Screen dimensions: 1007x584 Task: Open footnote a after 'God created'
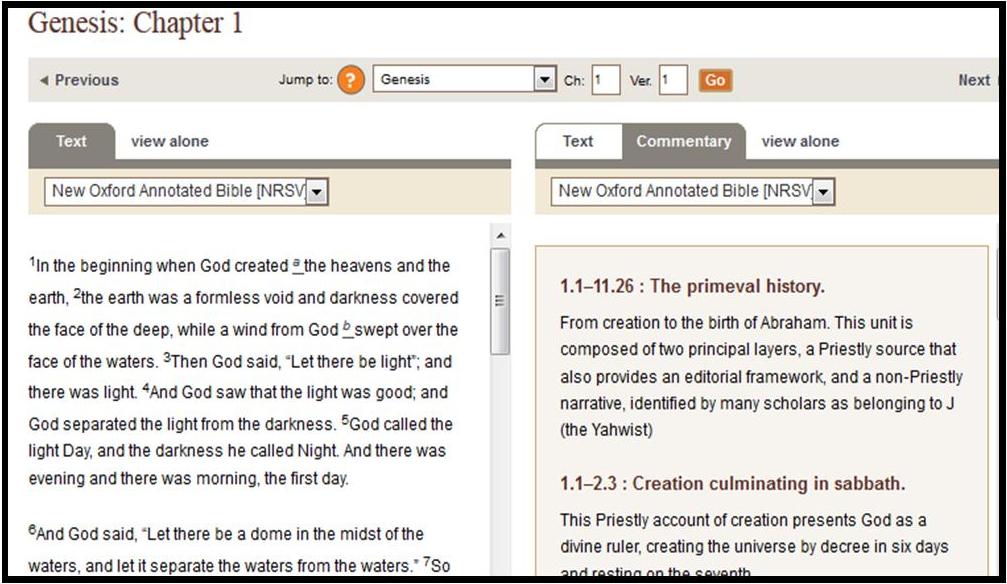point(297,264)
